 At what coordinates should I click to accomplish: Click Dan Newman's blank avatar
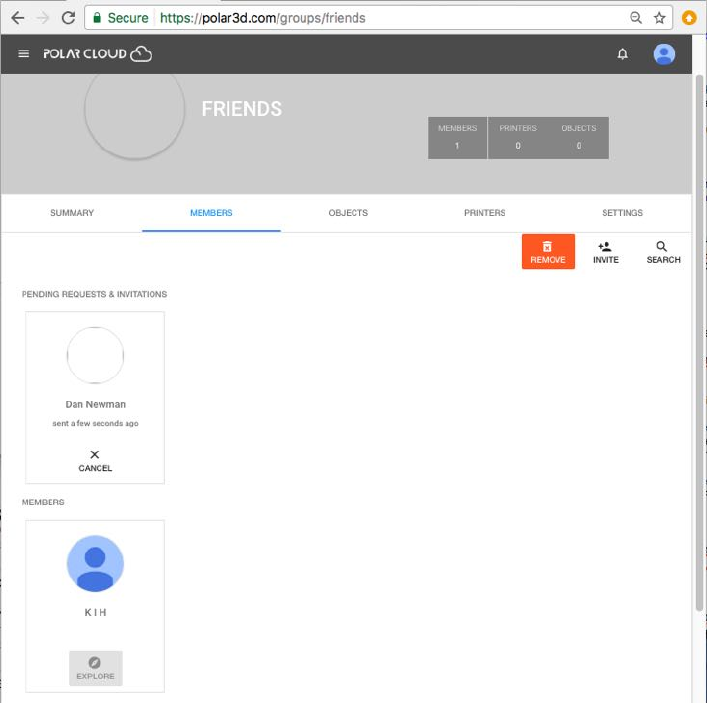click(x=95, y=355)
